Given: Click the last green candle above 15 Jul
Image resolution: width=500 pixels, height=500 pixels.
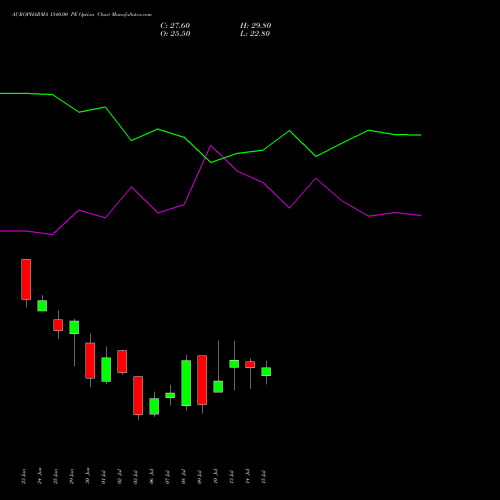Looking at the screenshot, I should click(x=266, y=372).
